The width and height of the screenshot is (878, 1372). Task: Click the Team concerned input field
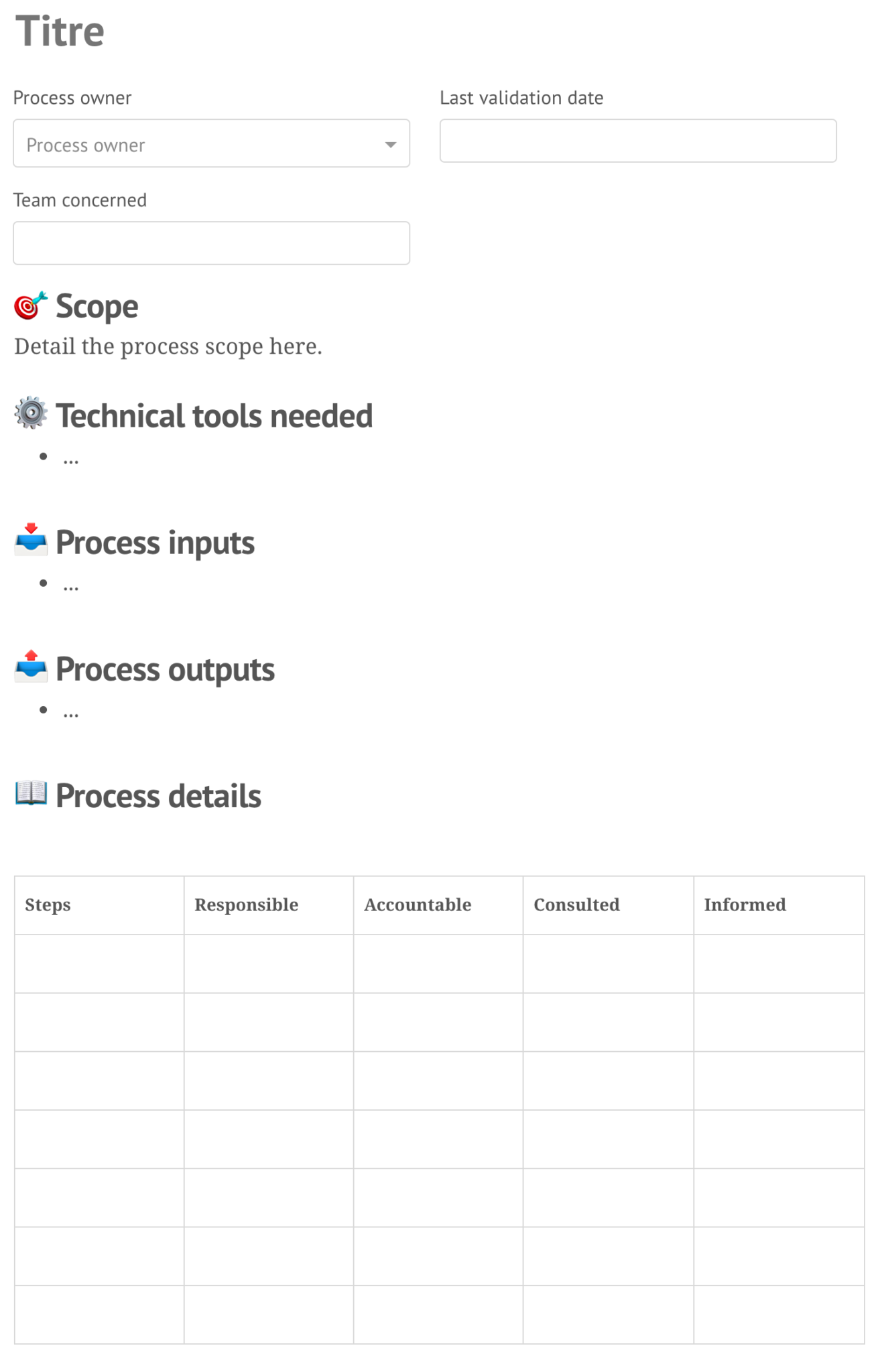(x=211, y=243)
